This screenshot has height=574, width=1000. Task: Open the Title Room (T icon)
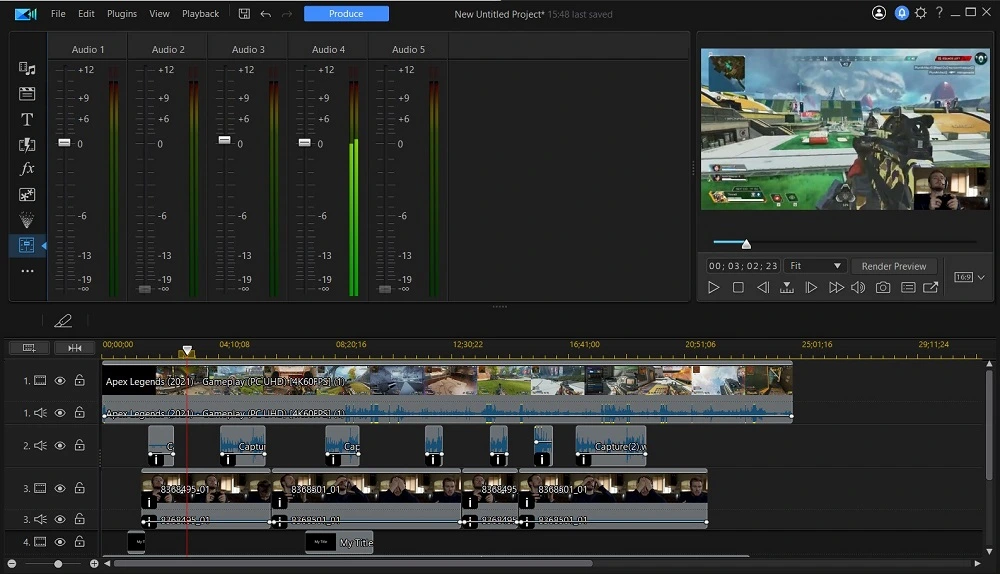tap(27, 119)
